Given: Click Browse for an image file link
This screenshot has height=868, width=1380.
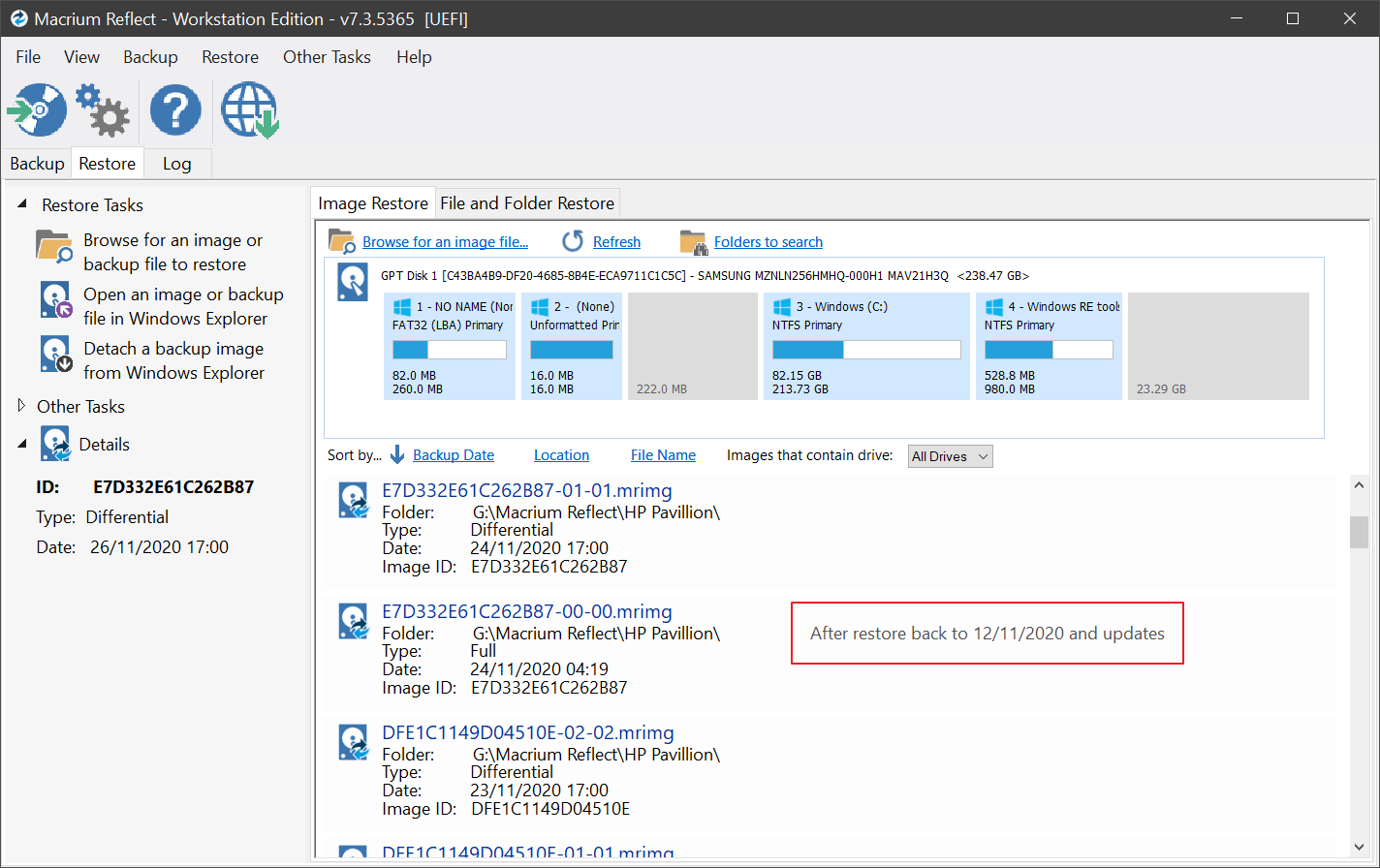Looking at the screenshot, I should click(x=446, y=242).
